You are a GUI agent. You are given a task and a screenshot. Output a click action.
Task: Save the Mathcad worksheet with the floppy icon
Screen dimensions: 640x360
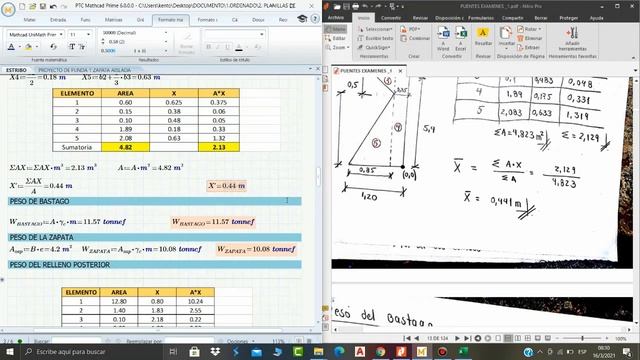[42, 7]
